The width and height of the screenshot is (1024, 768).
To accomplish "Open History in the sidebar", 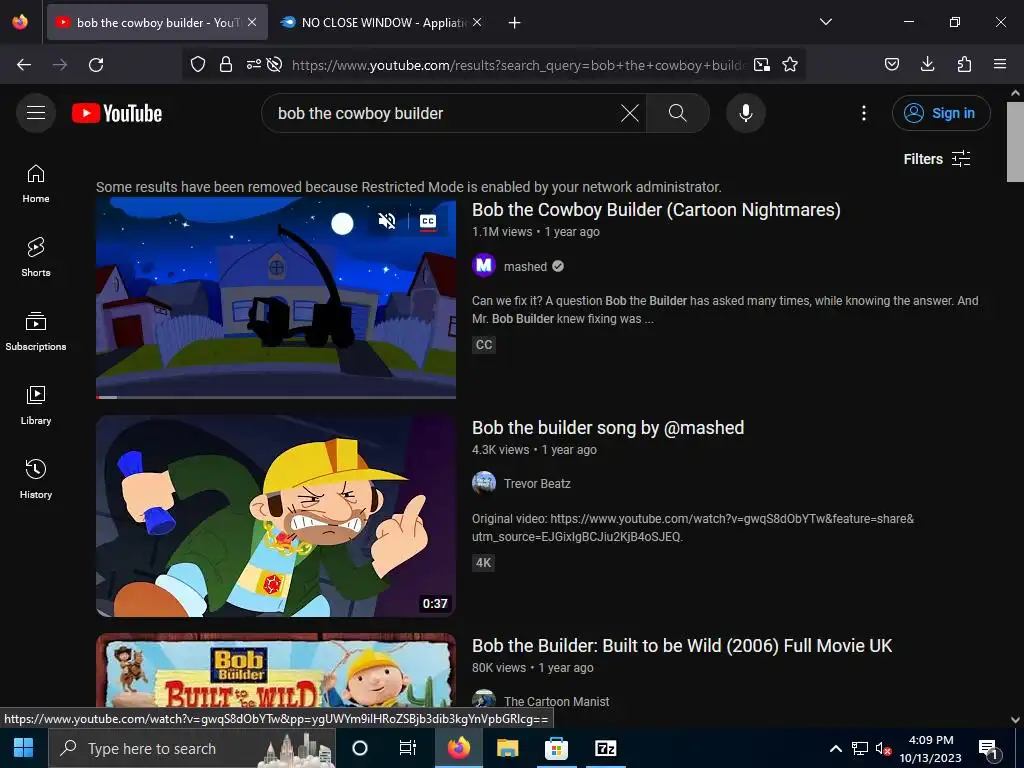I will (36, 479).
